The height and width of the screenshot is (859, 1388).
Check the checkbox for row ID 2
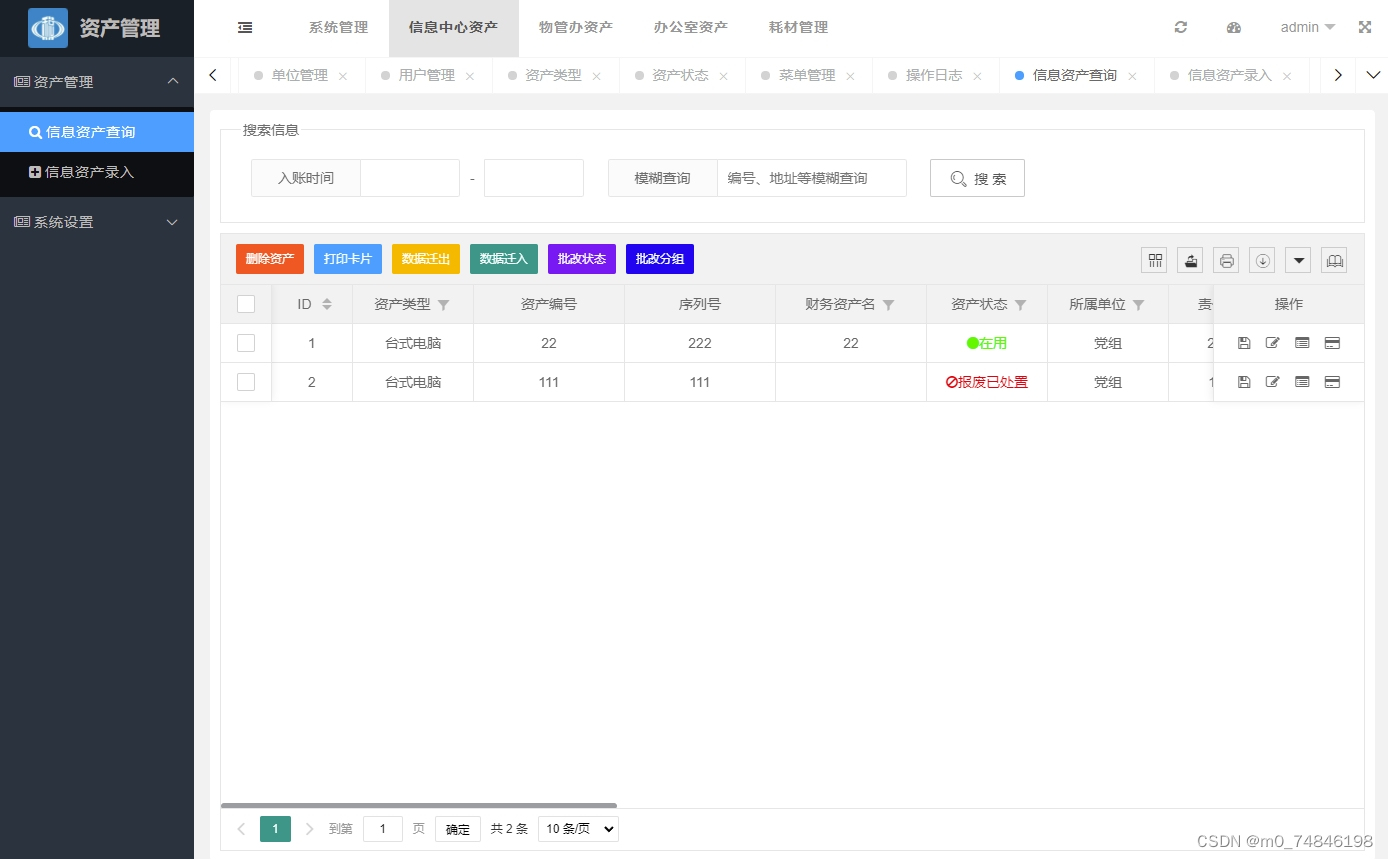tap(246, 382)
